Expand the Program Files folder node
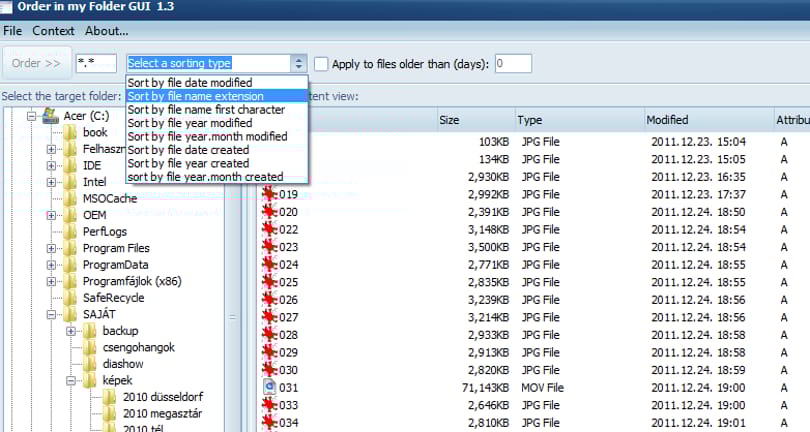 (51, 249)
